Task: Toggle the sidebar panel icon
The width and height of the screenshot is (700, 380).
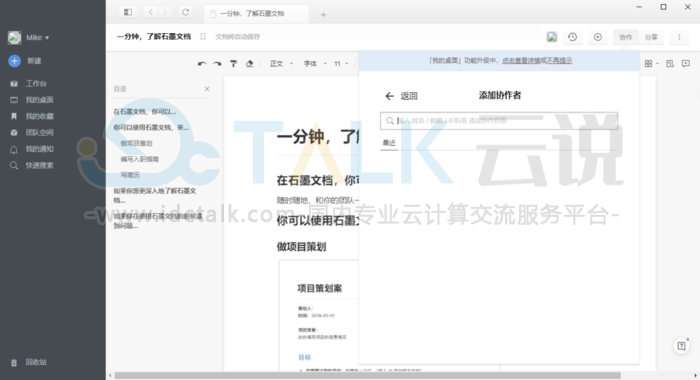Action: (128, 13)
